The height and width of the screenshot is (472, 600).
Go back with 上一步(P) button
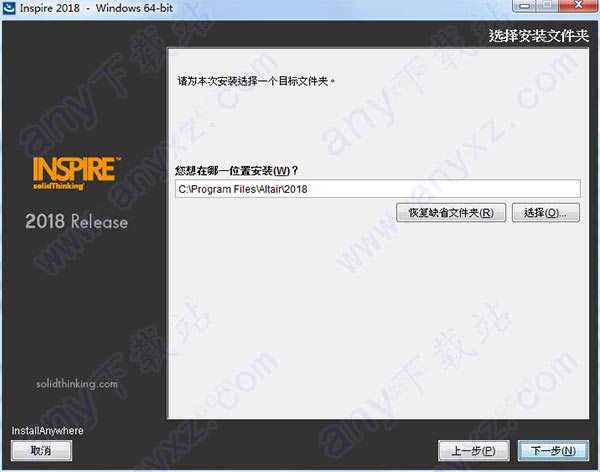473,451
